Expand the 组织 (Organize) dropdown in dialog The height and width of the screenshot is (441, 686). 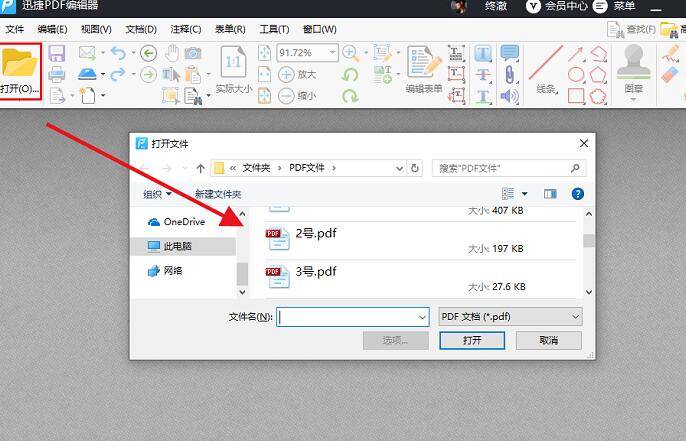pos(158,194)
